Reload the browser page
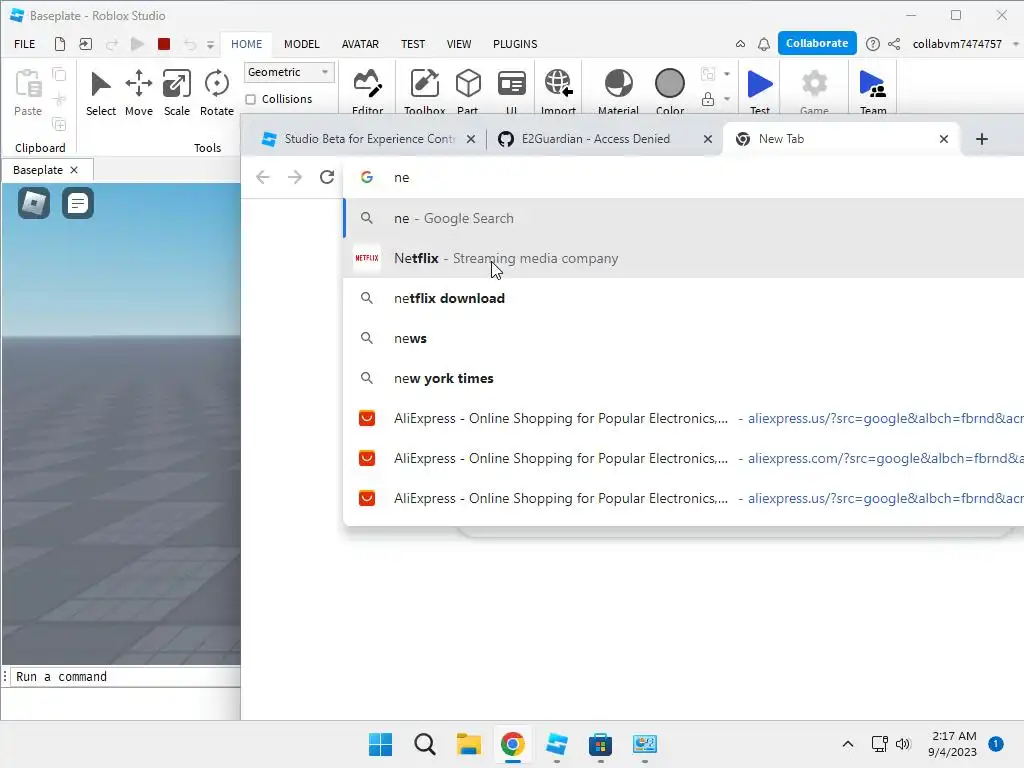1024x768 pixels. click(x=327, y=177)
